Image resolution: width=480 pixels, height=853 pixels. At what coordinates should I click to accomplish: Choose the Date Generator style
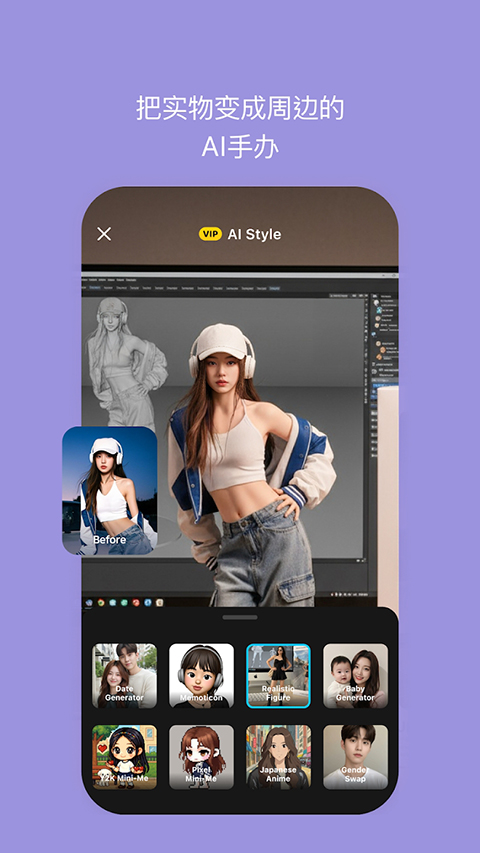pyautogui.click(x=124, y=676)
